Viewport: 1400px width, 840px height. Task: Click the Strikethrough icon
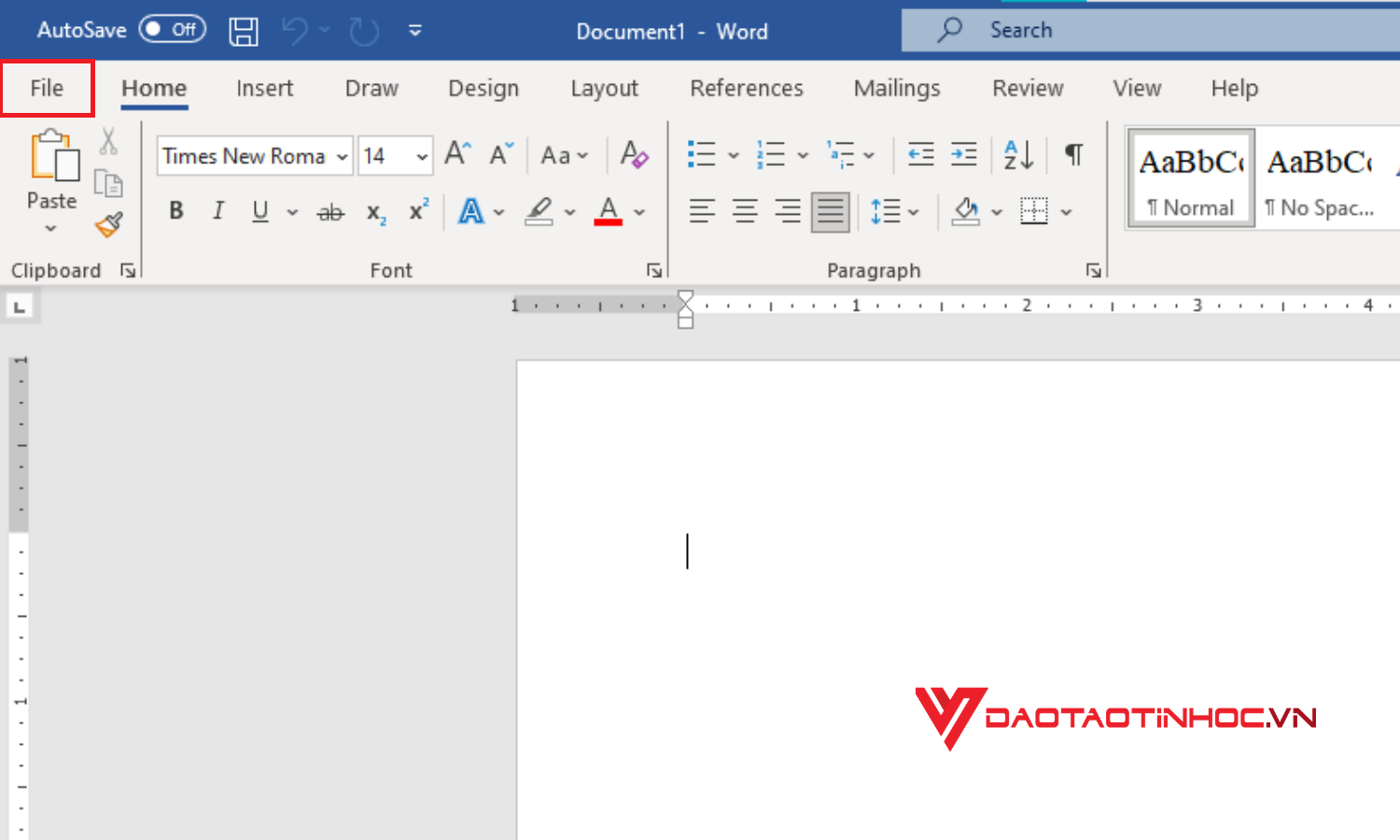point(330,213)
